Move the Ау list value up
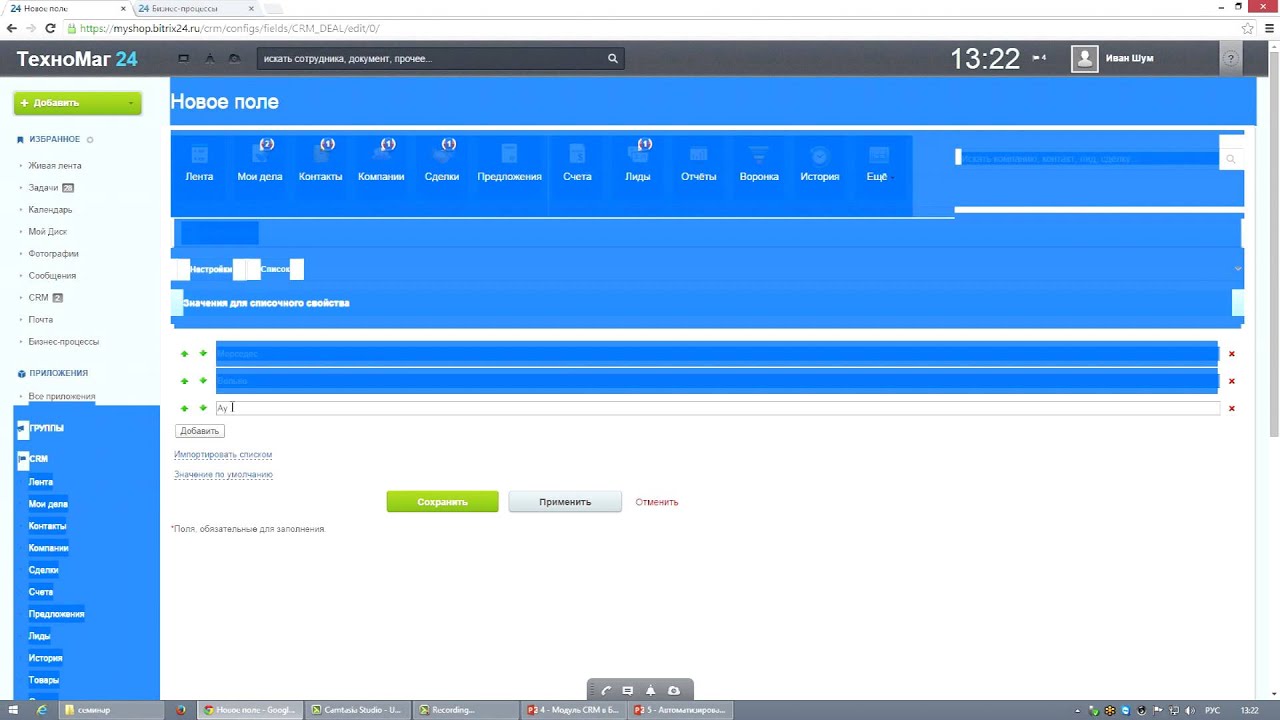 tap(184, 408)
